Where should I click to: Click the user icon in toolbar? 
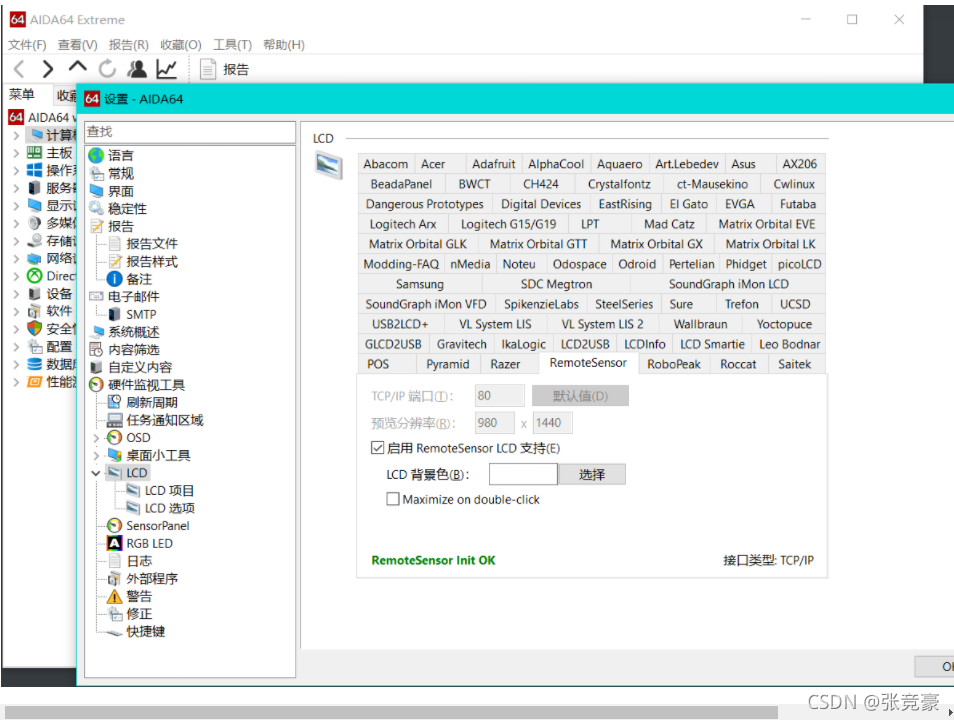coord(137,69)
